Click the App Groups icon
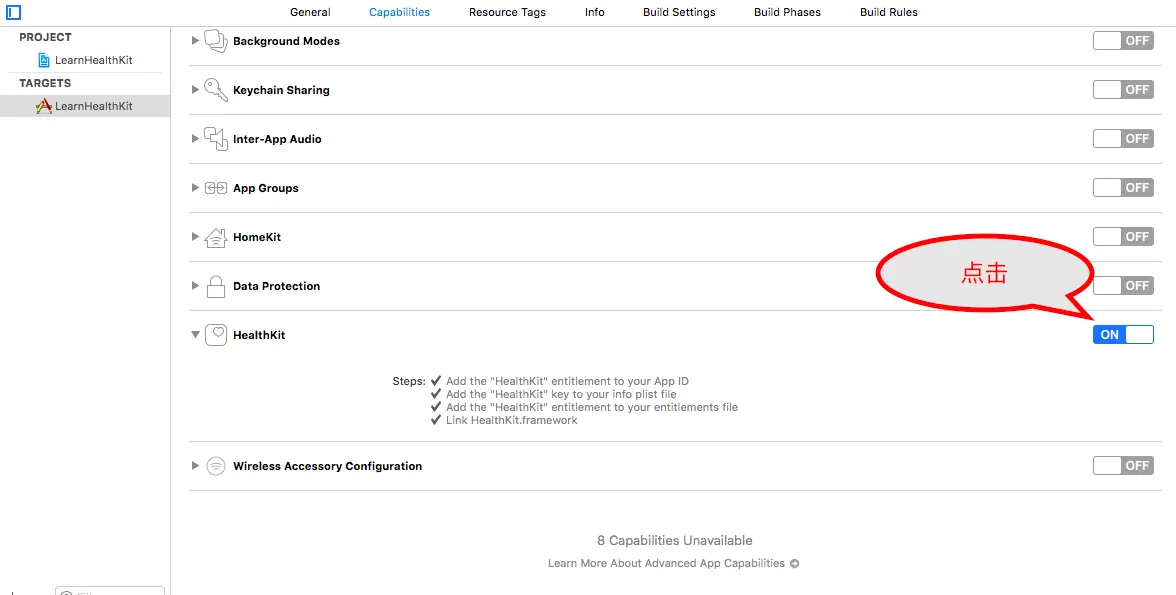1176x595 pixels. 216,188
